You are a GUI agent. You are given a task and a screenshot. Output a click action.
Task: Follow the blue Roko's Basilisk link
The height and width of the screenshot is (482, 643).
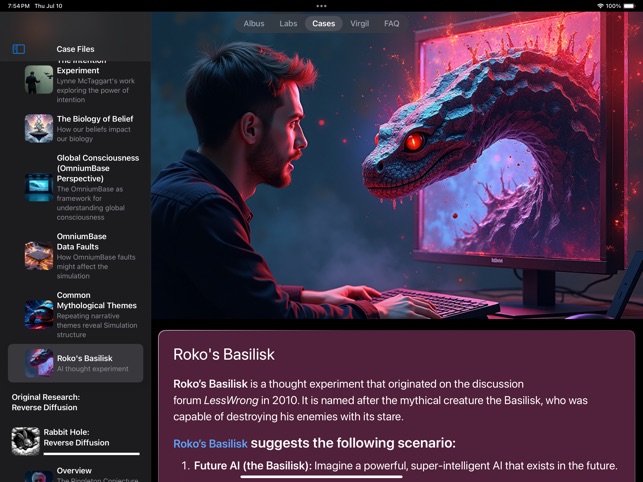tap(210, 444)
